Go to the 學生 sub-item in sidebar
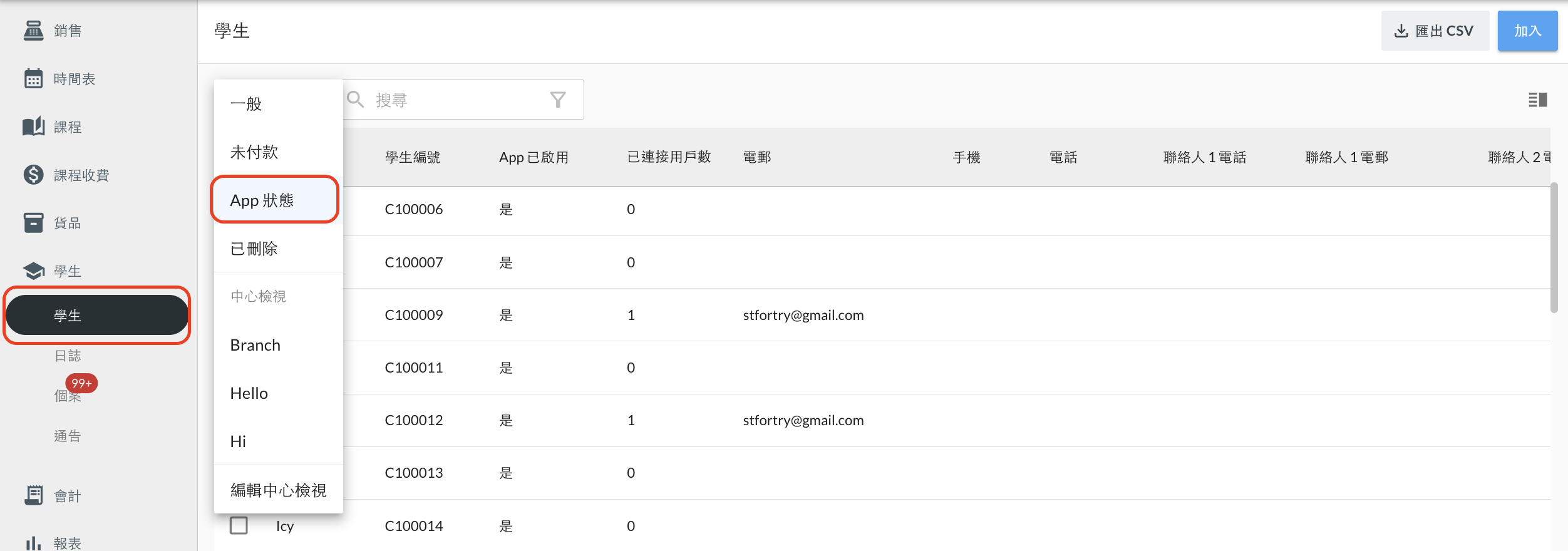The height and width of the screenshot is (551, 1568). (97, 315)
